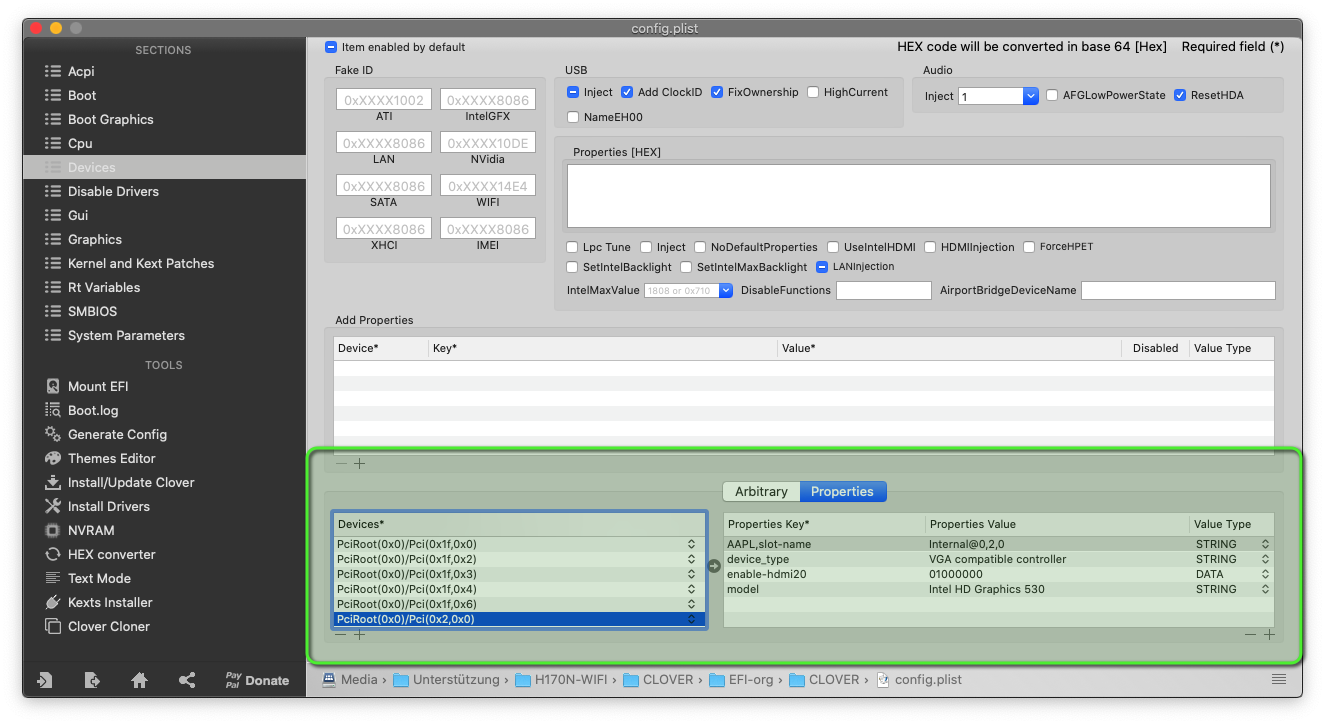
Task: Open the HEX converter tool
Action: click(x=100, y=554)
